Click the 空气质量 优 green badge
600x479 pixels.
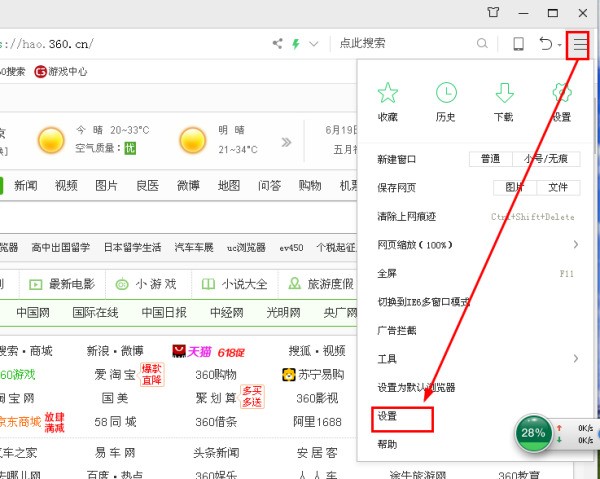coord(130,148)
